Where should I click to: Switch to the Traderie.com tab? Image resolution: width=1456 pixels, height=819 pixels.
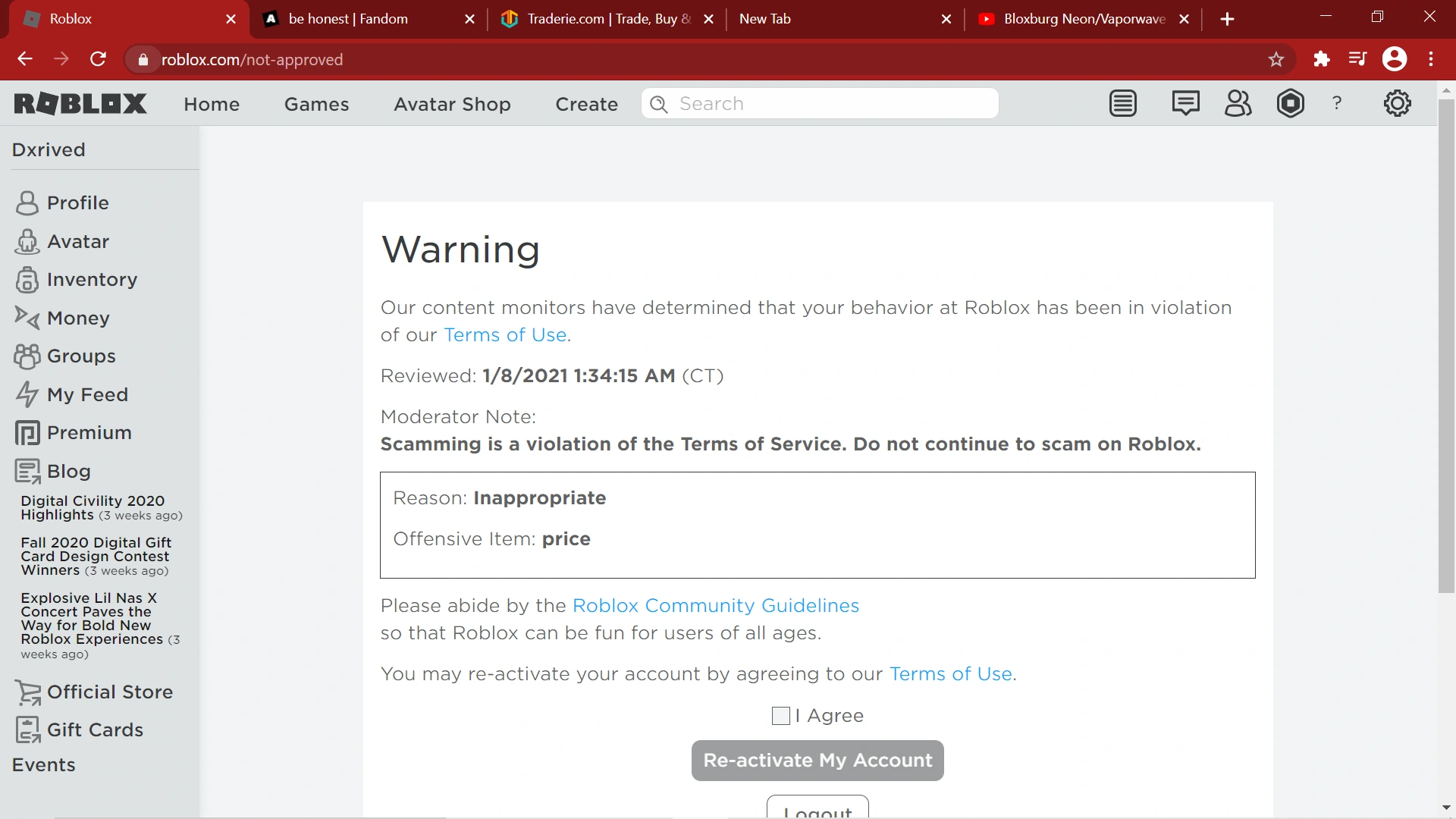click(599, 19)
